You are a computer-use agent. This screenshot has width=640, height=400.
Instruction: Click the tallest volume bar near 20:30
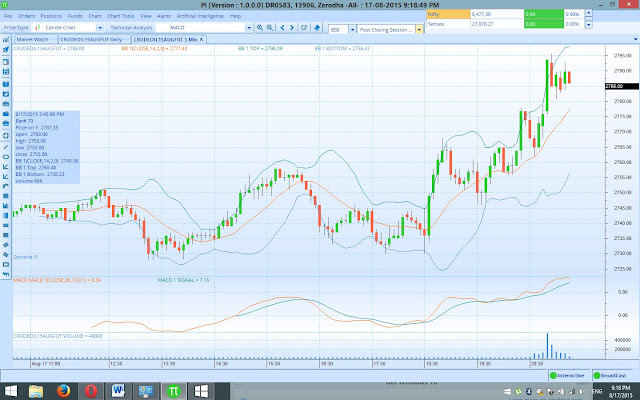click(x=547, y=346)
